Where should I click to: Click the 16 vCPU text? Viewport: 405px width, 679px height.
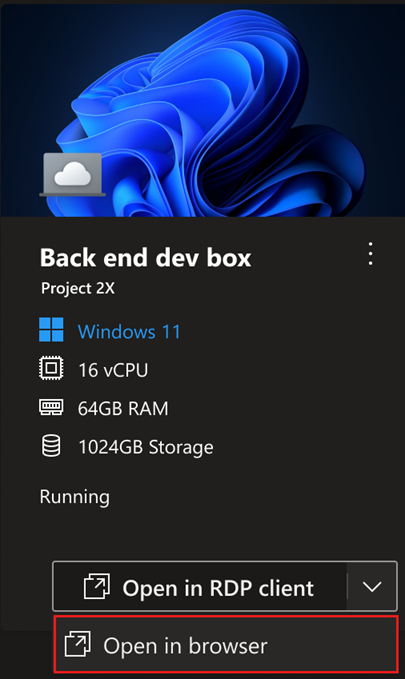[113, 370]
